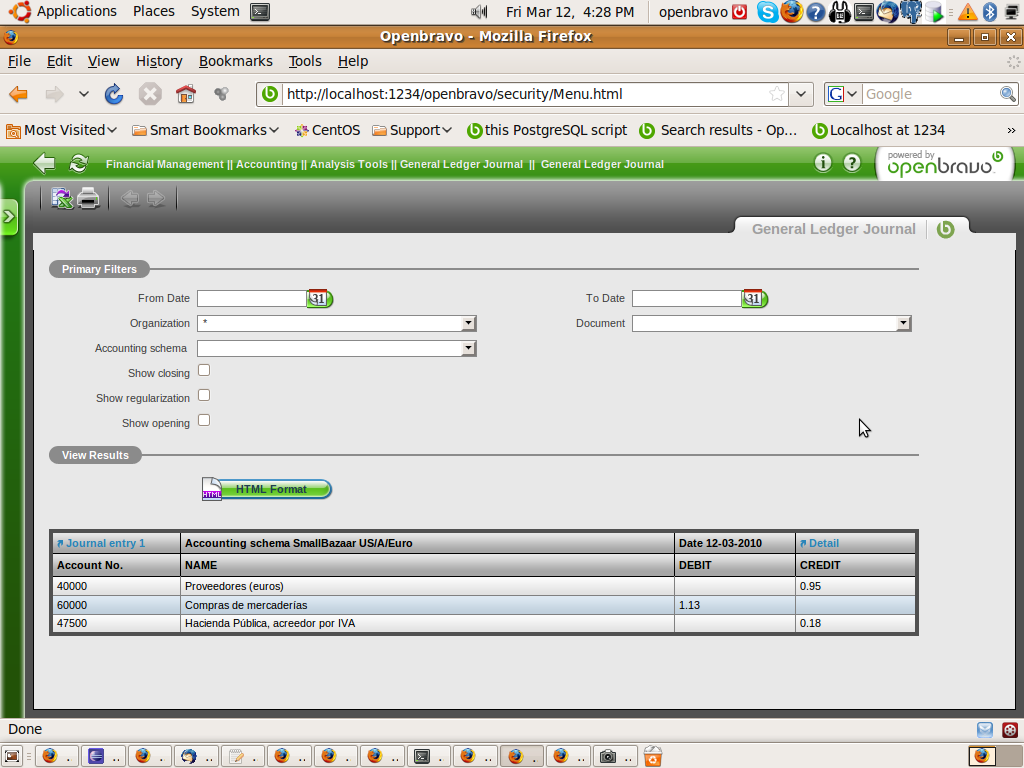This screenshot has width=1024, height=768.
Task: Open the CentOS bookmark
Action: point(328,130)
